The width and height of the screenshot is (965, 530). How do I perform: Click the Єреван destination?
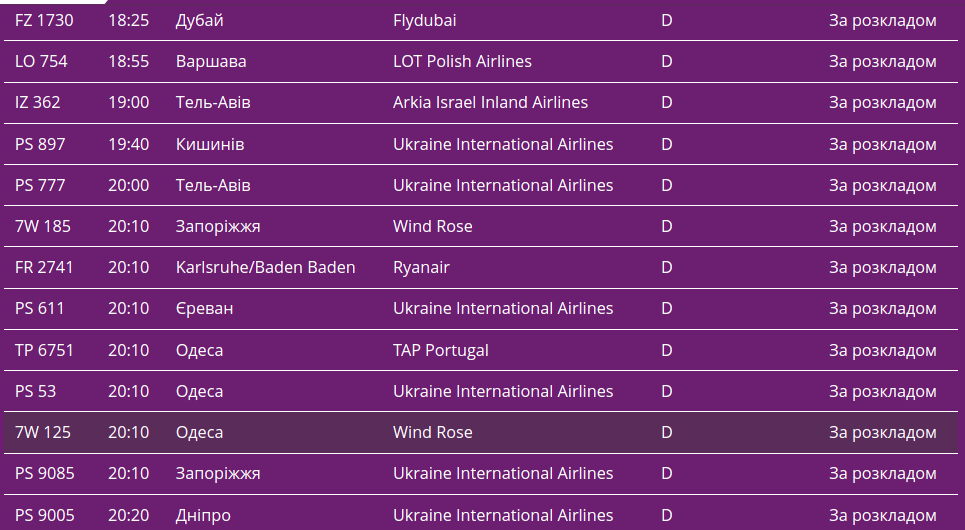tap(204, 308)
